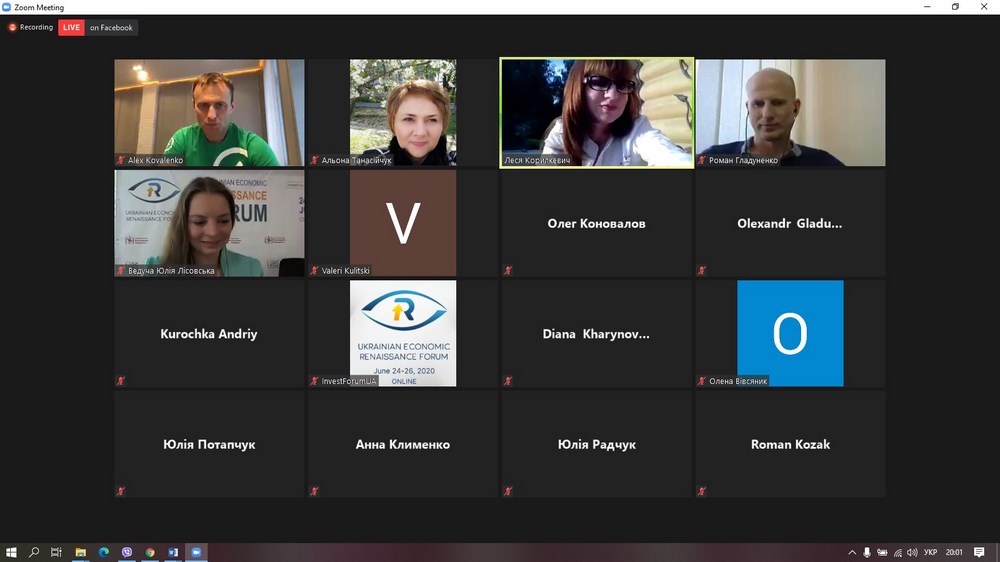
Task: Click the 20:01 taskbar clock
Action: pos(954,552)
